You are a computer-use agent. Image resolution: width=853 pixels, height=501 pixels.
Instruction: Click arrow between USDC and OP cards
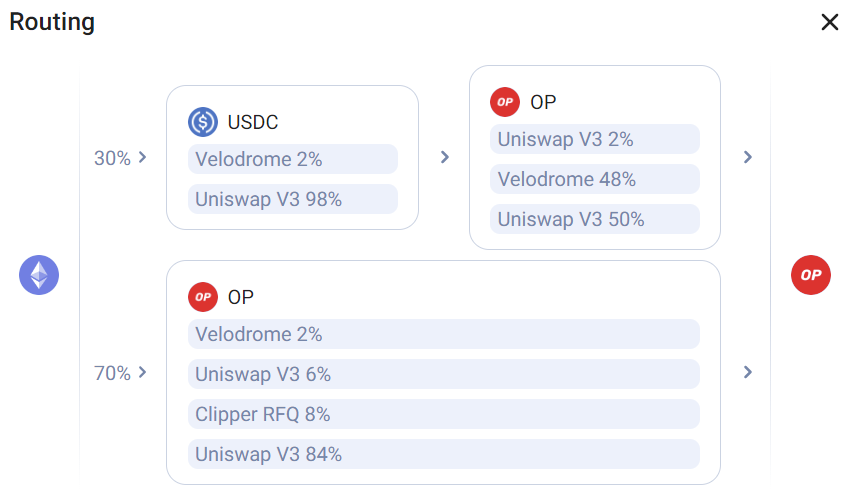pyautogui.click(x=445, y=157)
